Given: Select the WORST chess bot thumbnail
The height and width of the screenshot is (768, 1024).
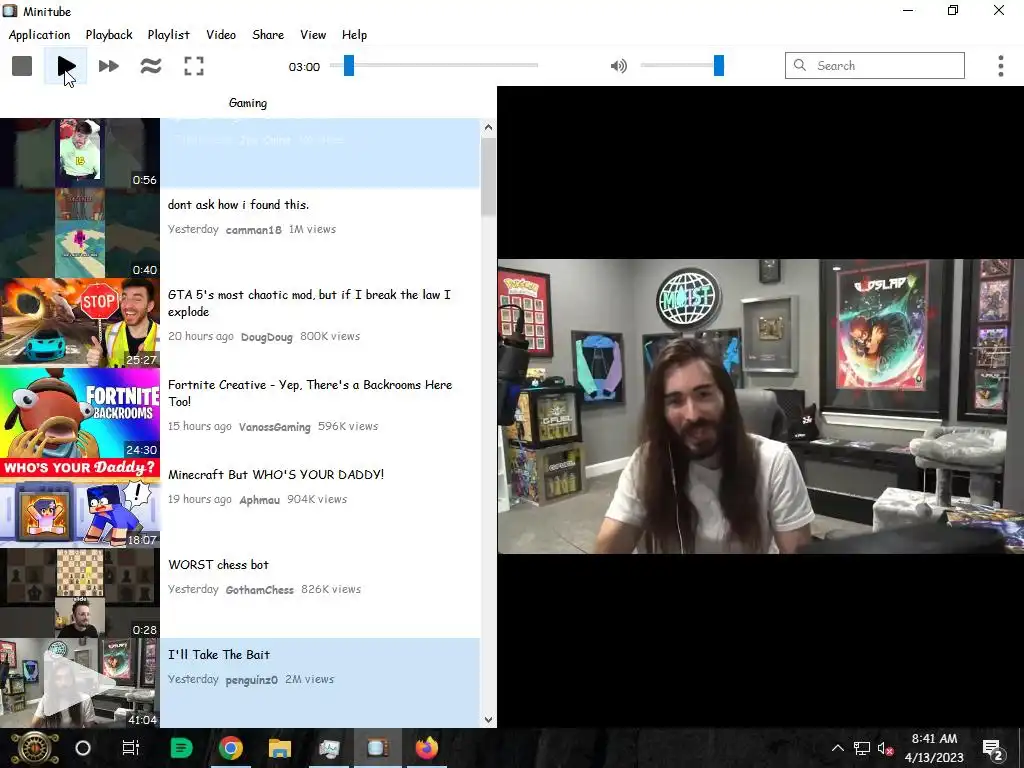Looking at the screenshot, I should click(x=80, y=593).
